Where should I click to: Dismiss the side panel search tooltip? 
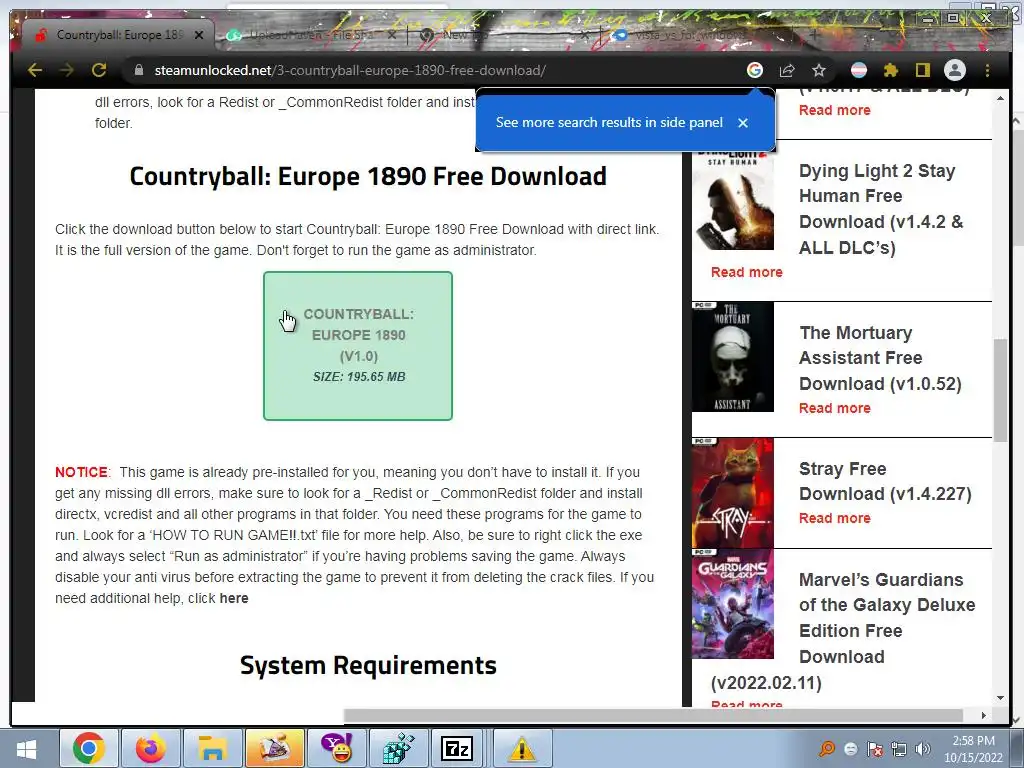click(x=743, y=123)
